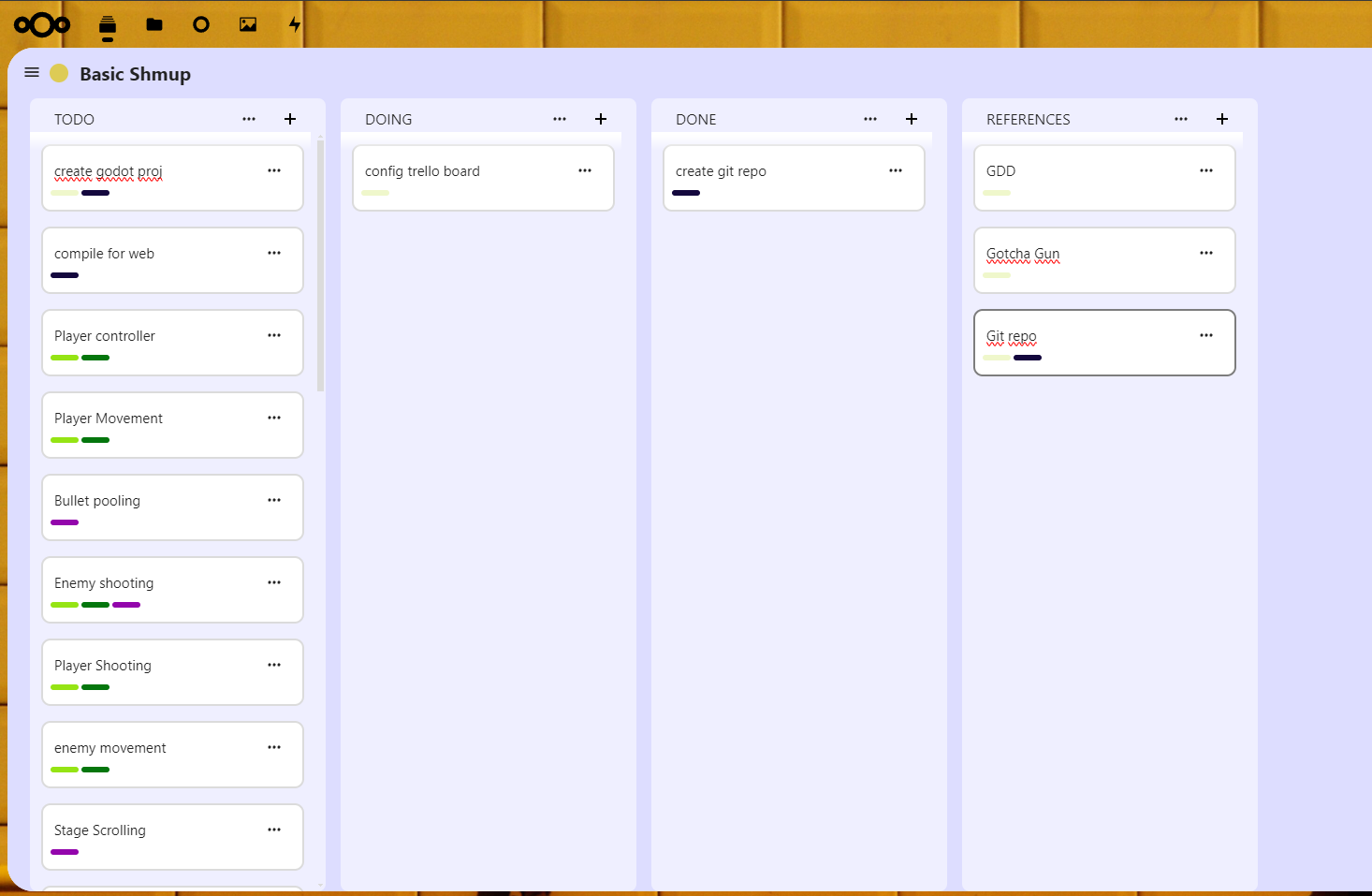This screenshot has width=1372, height=896.
Task: Add a card to DOING list
Action: pyautogui.click(x=601, y=119)
